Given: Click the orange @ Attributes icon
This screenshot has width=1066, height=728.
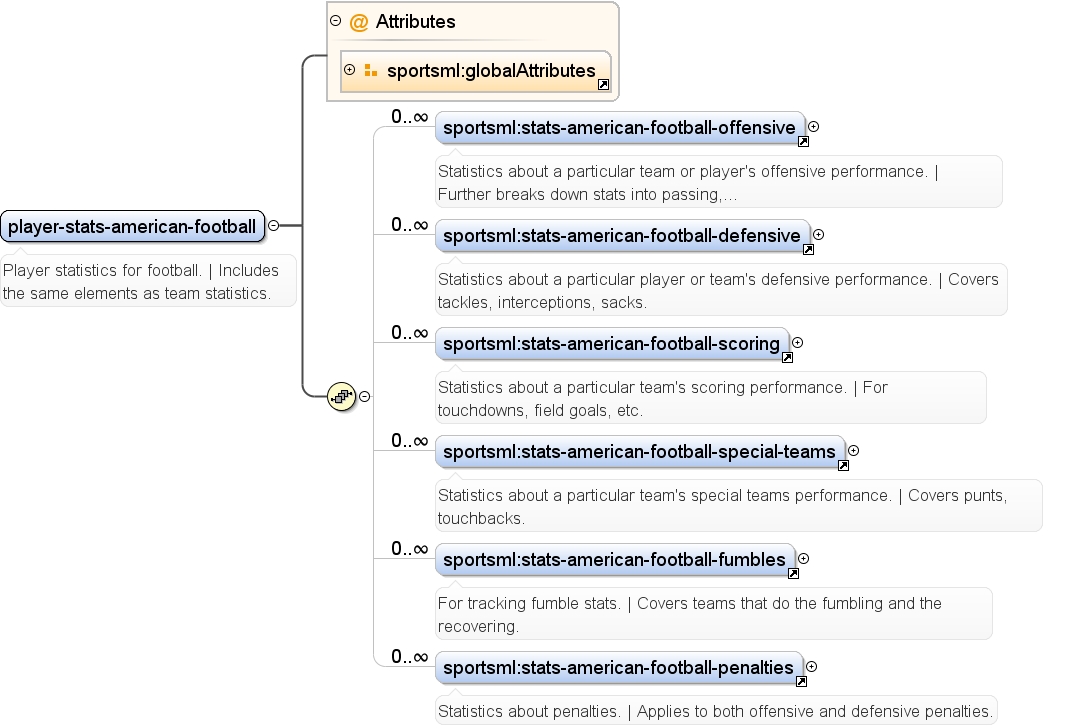Looking at the screenshot, I should click(x=358, y=22).
